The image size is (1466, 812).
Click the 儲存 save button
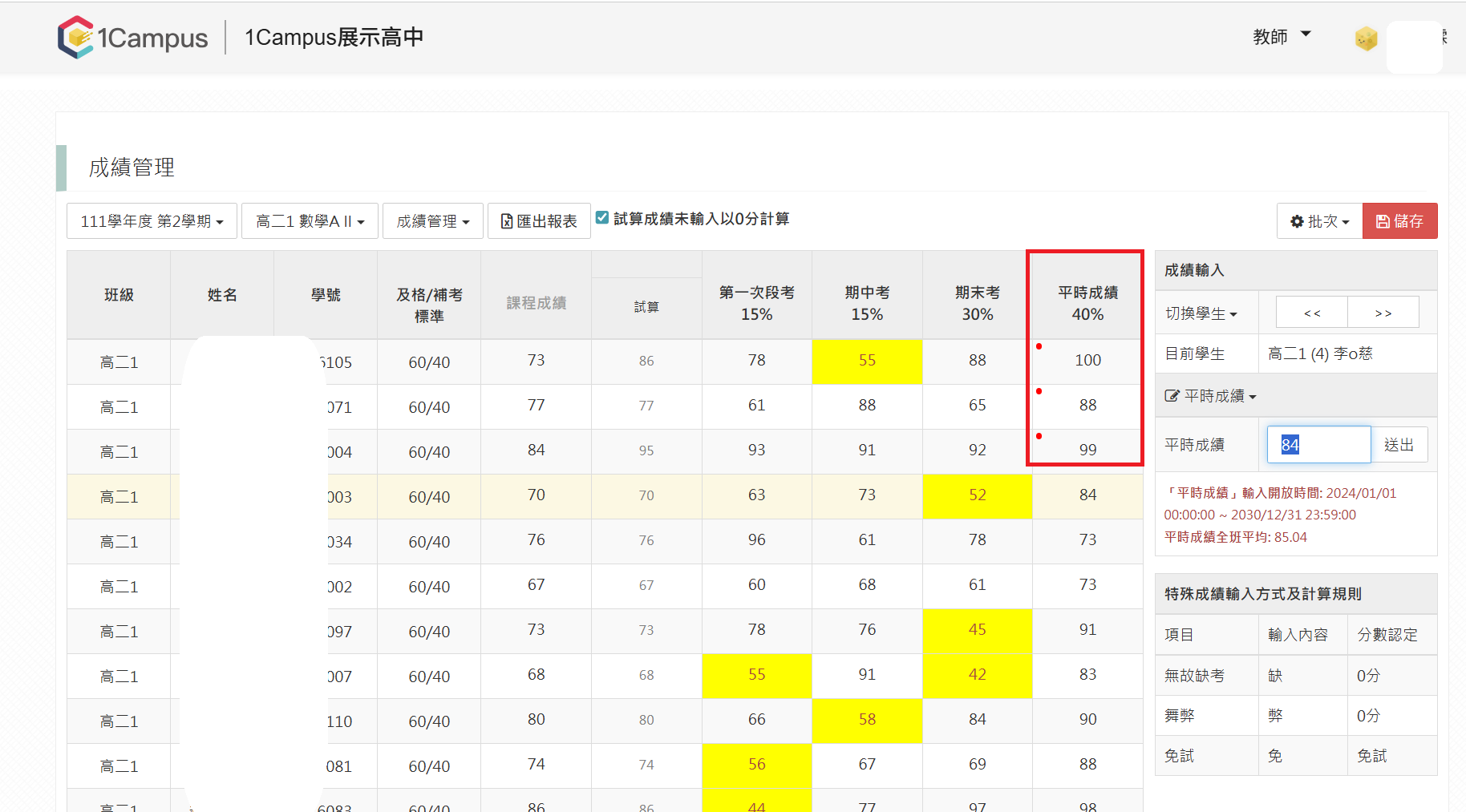pyautogui.click(x=1399, y=221)
